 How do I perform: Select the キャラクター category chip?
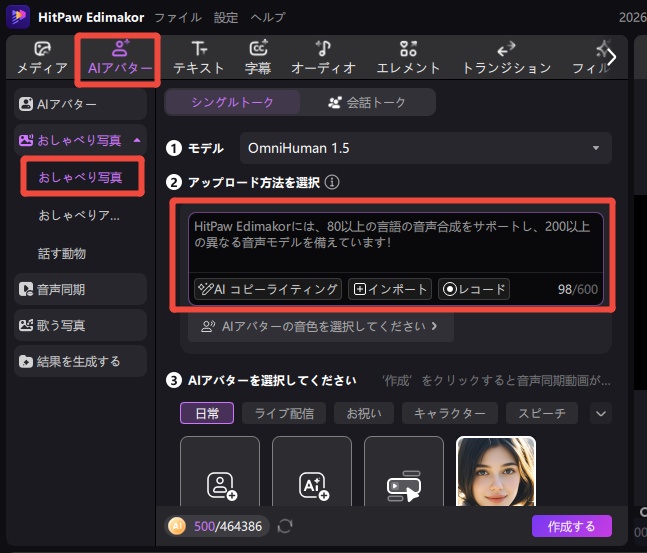(450, 413)
